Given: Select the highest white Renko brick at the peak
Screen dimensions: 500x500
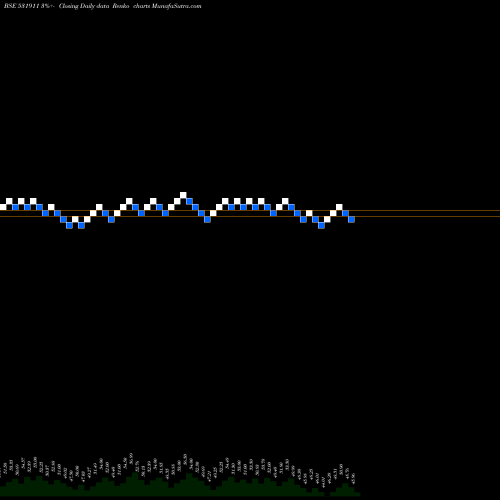Looking at the screenshot, I should point(183,195).
